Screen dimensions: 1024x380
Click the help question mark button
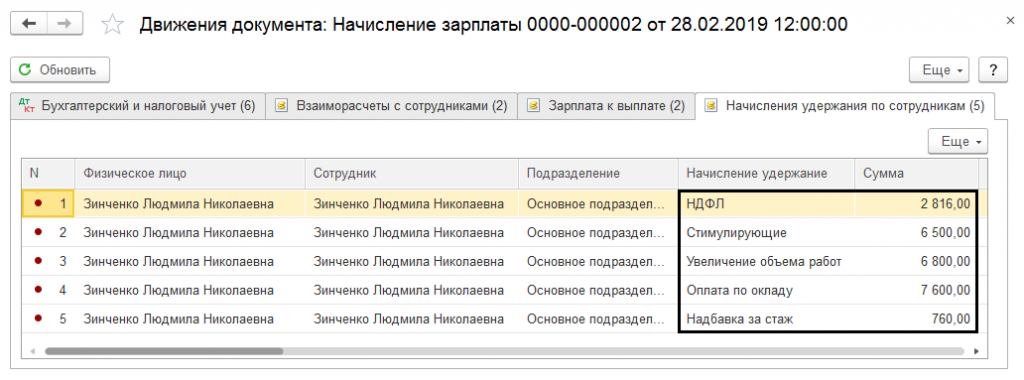click(993, 70)
